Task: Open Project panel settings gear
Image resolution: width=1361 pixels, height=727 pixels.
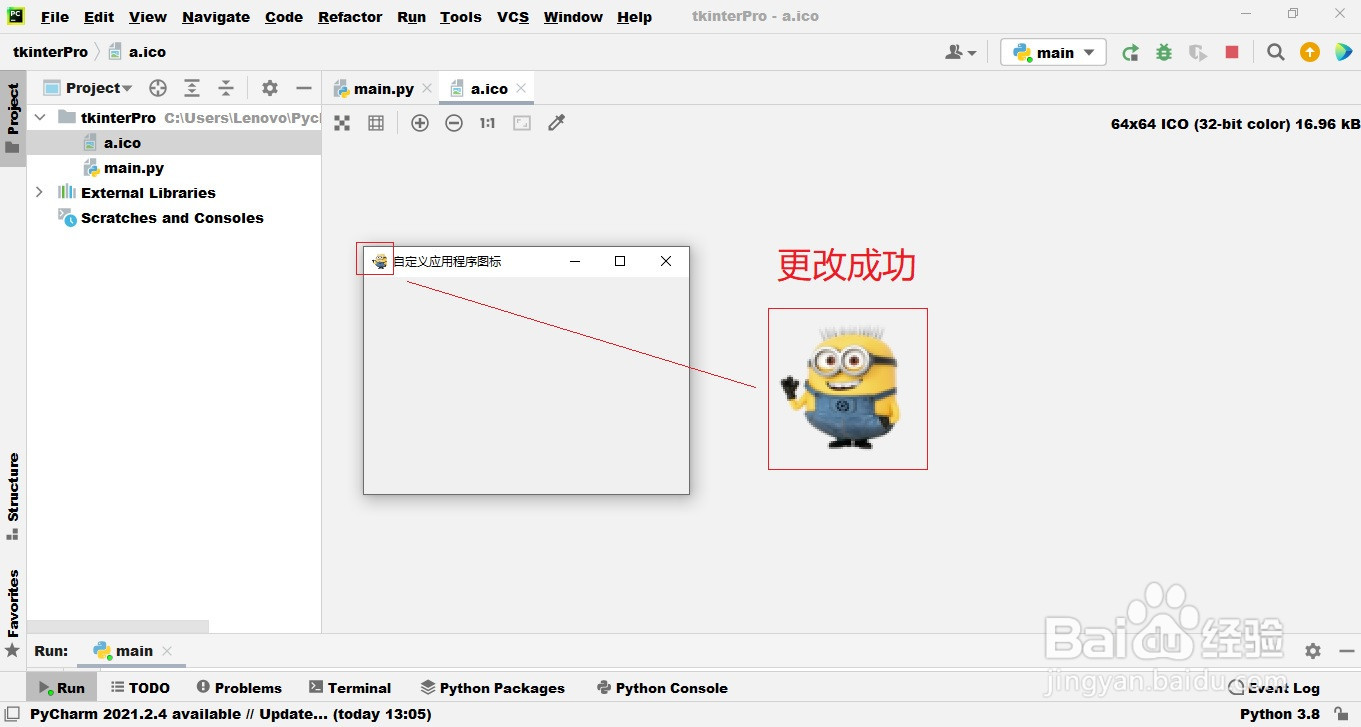Action: pos(270,88)
